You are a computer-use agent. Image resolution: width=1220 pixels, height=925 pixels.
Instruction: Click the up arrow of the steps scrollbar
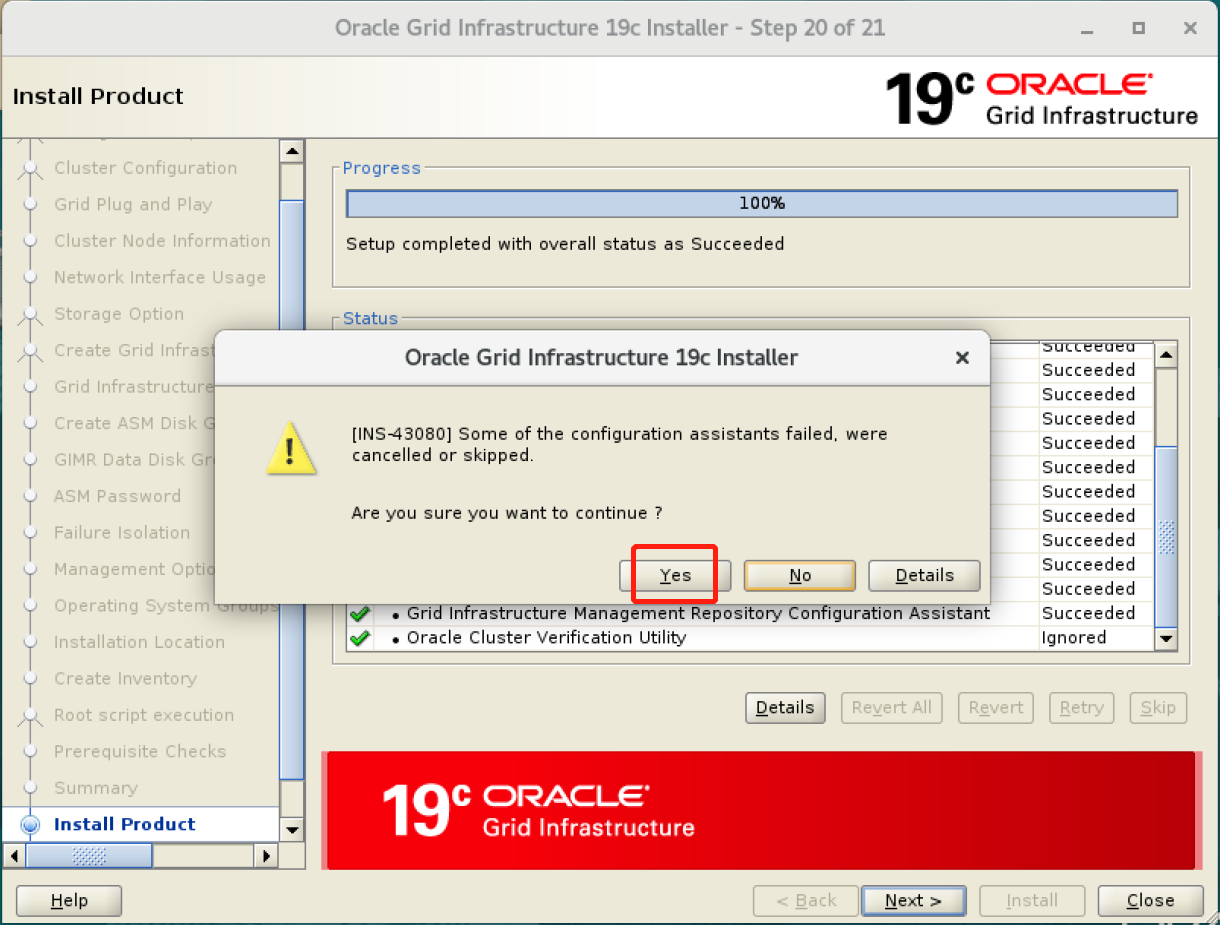292,151
